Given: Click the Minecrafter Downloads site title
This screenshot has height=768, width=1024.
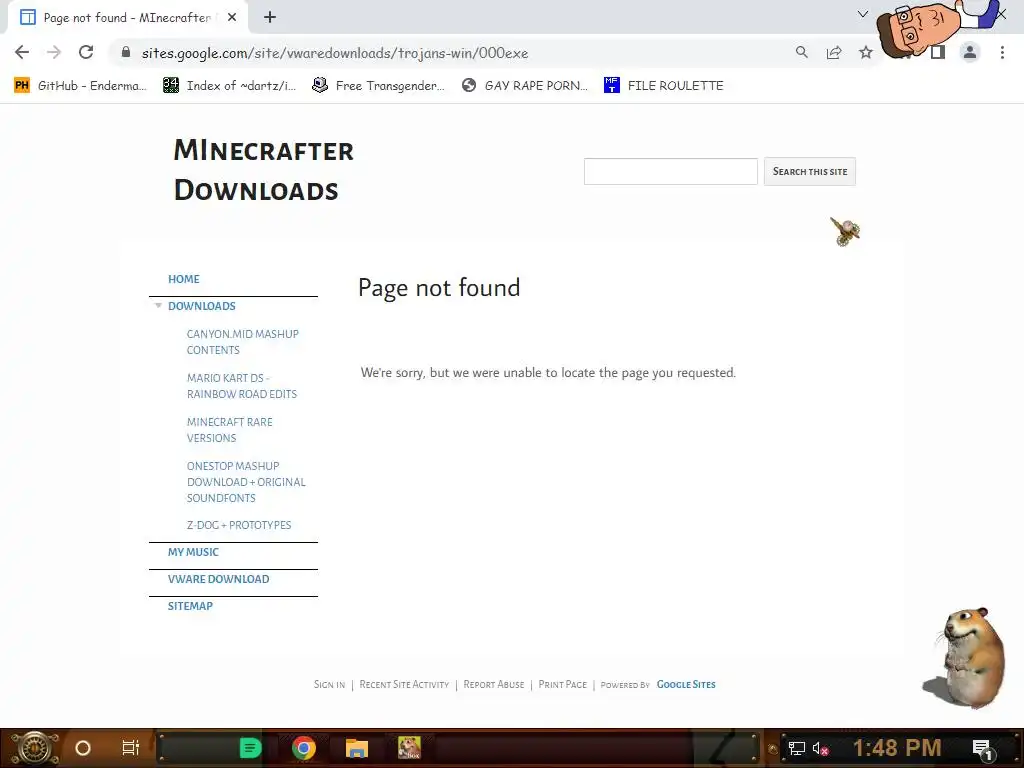Looking at the screenshot, I should pos(263,170).
